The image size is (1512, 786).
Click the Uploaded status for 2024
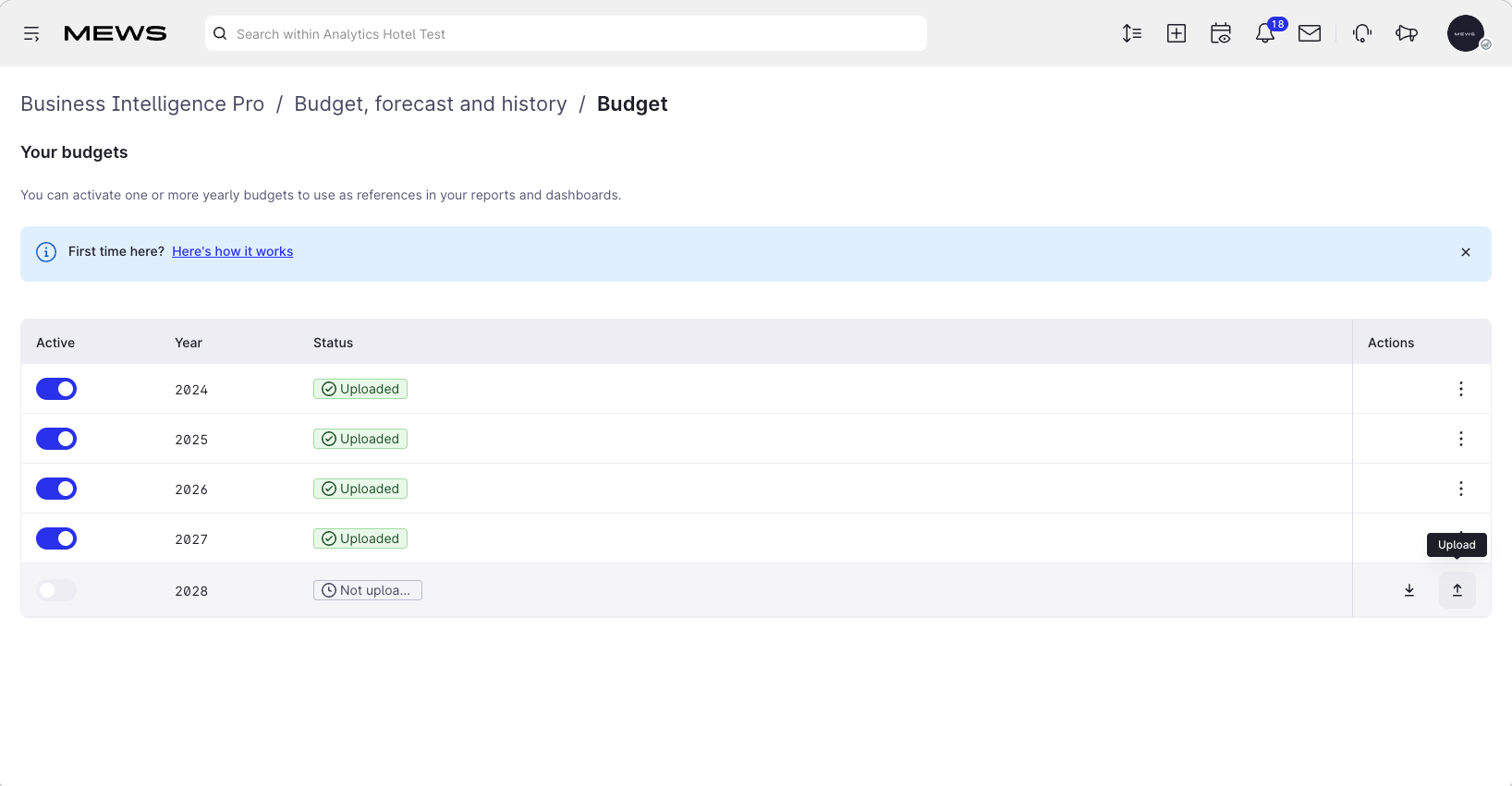(360, 389)
